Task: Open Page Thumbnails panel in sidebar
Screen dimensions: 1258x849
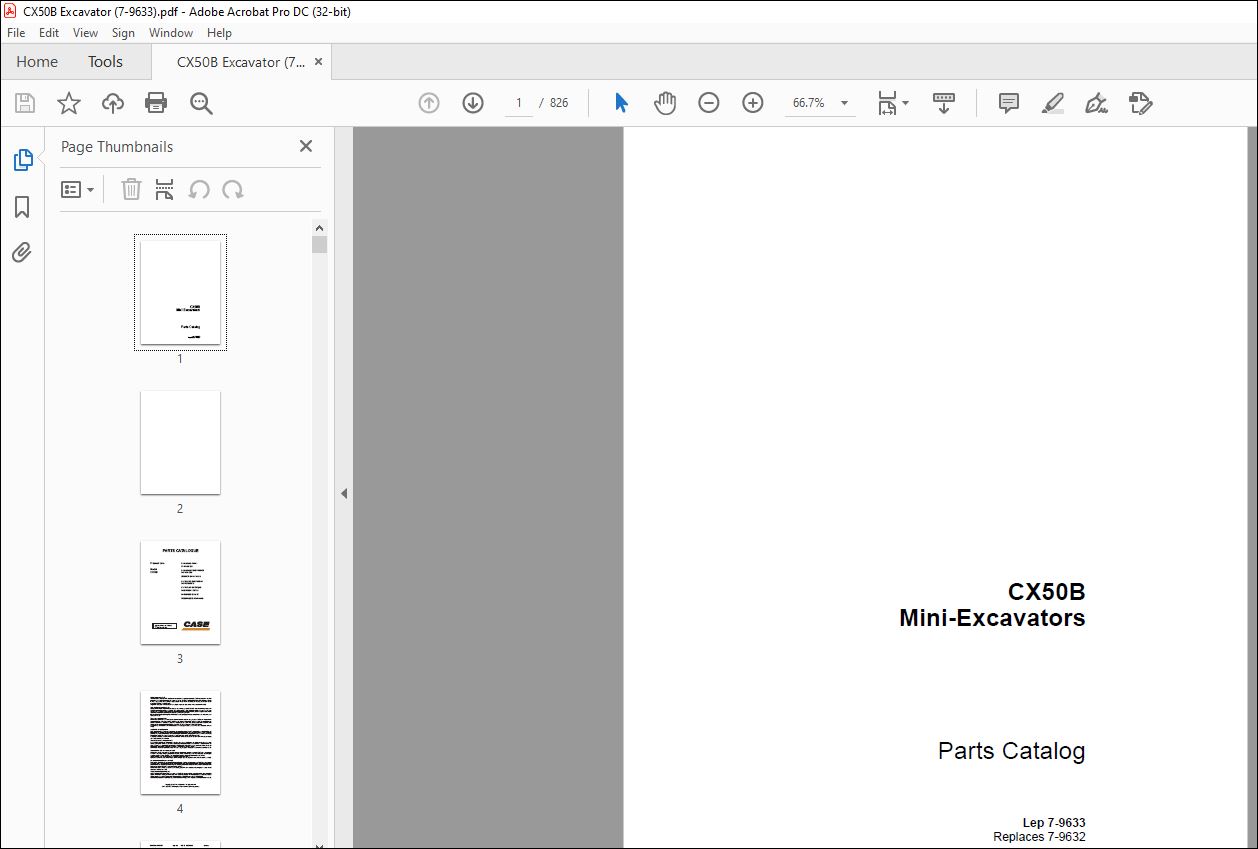Action: click(22, 160)
